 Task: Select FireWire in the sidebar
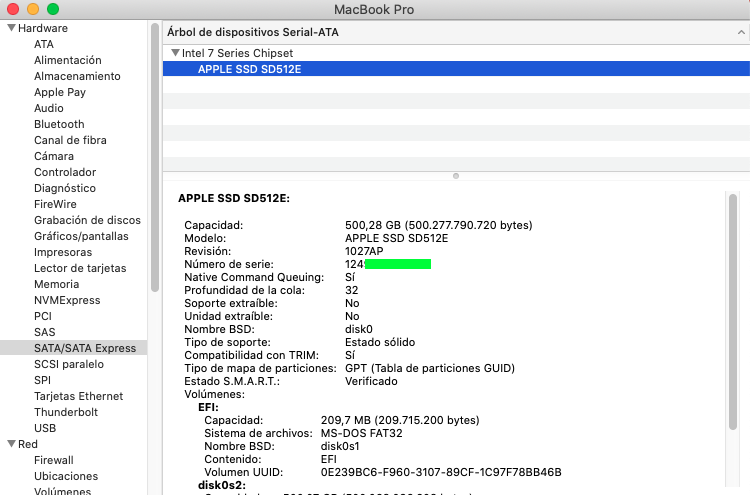55,204
